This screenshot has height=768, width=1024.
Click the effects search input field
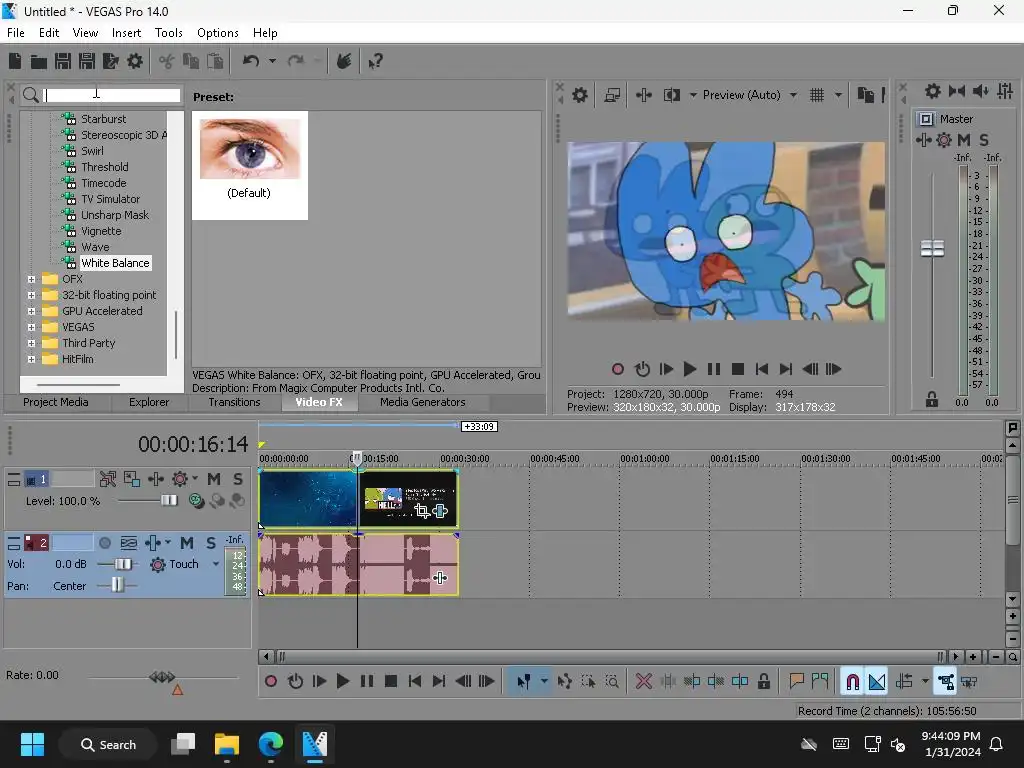[x=112, y=95]
